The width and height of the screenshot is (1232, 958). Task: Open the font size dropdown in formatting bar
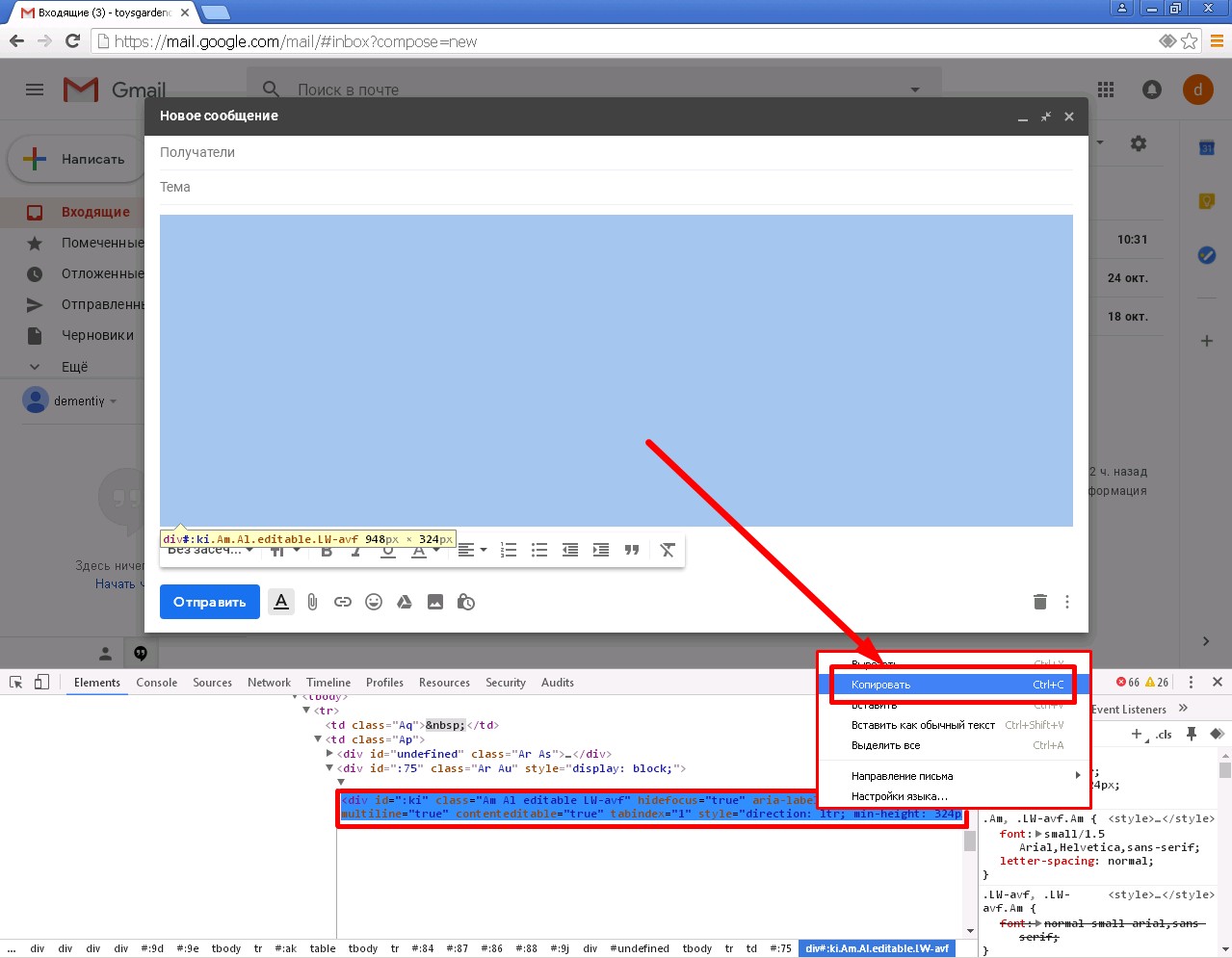(284, 551)
